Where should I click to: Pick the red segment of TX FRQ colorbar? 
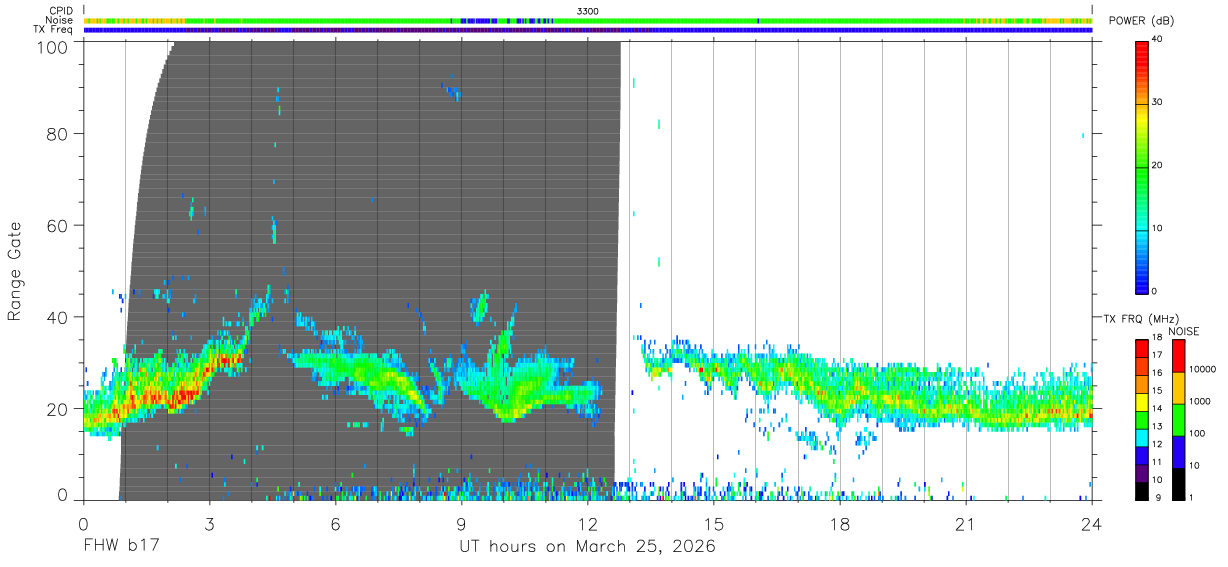point(1141,349)
